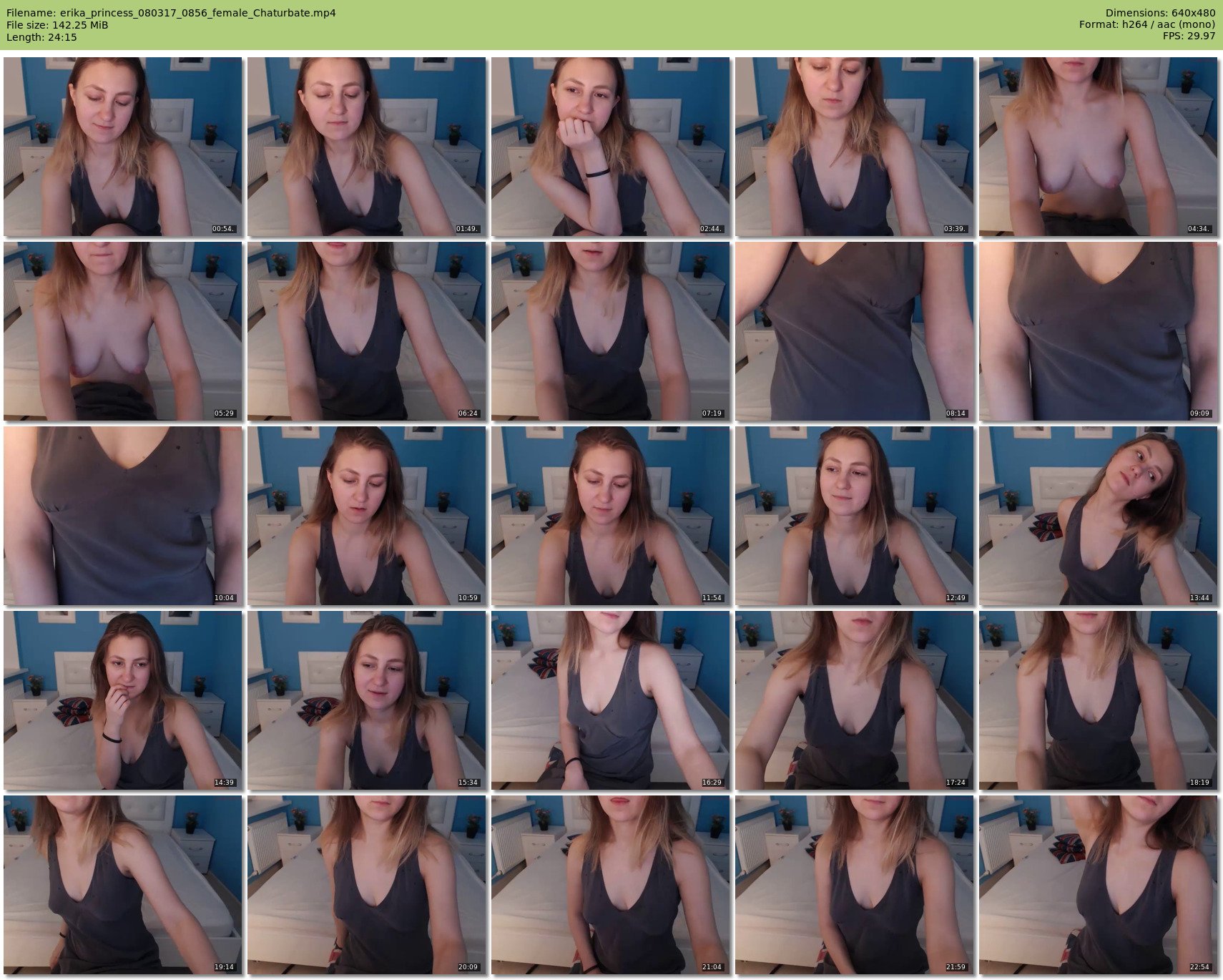Click the frame marked 10:59

[x=367, y=516]
